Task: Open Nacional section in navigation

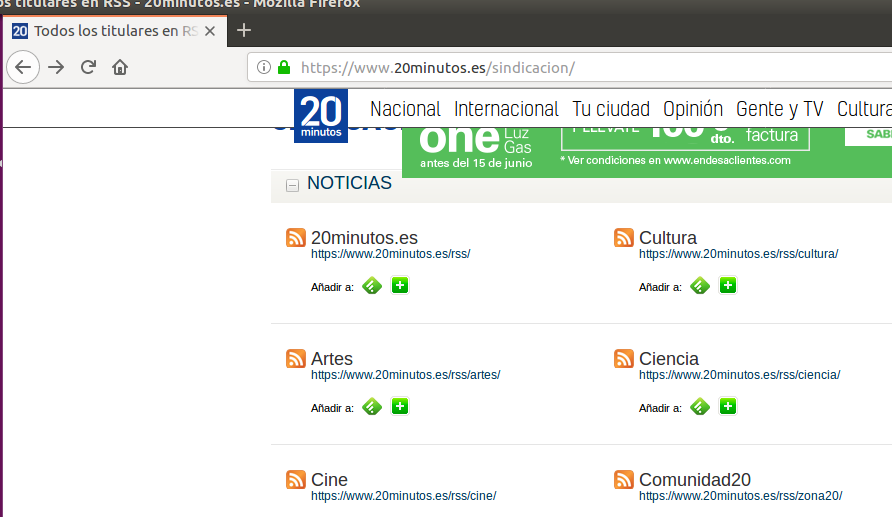Action: [405, 109]
